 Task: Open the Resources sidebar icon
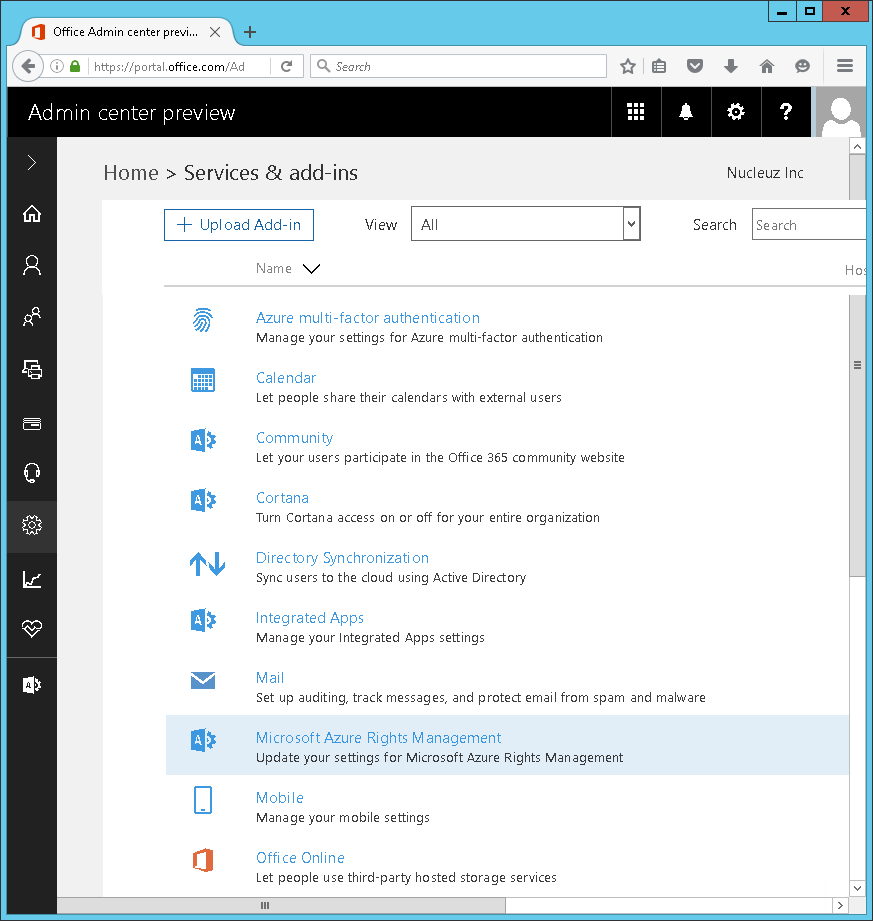[32, 369]
